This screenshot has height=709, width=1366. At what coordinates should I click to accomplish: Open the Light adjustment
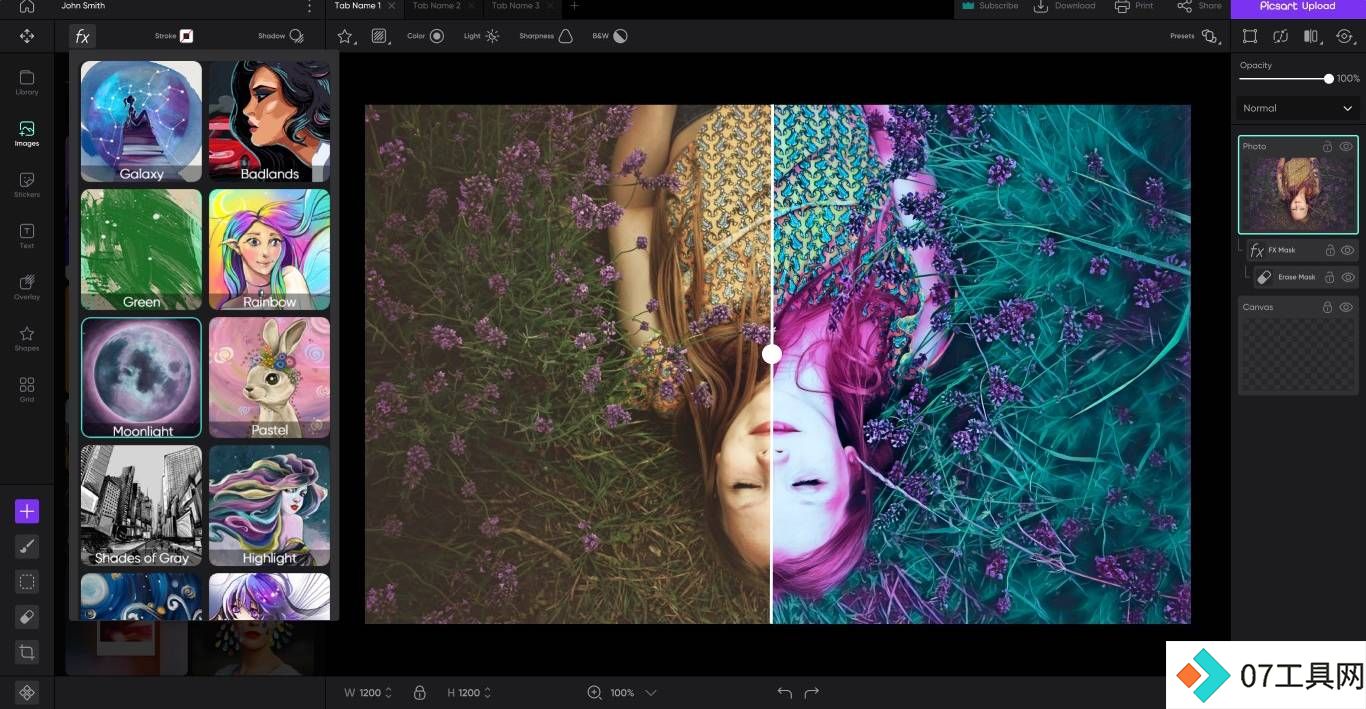tap(481, 36)
